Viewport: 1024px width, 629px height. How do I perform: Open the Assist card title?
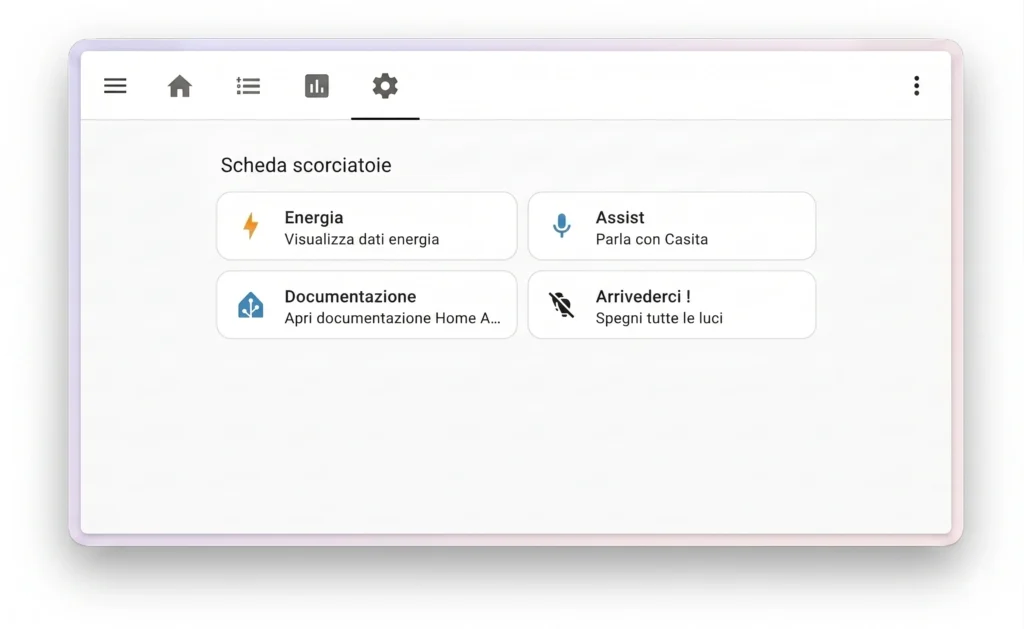[x=620, y=218]
